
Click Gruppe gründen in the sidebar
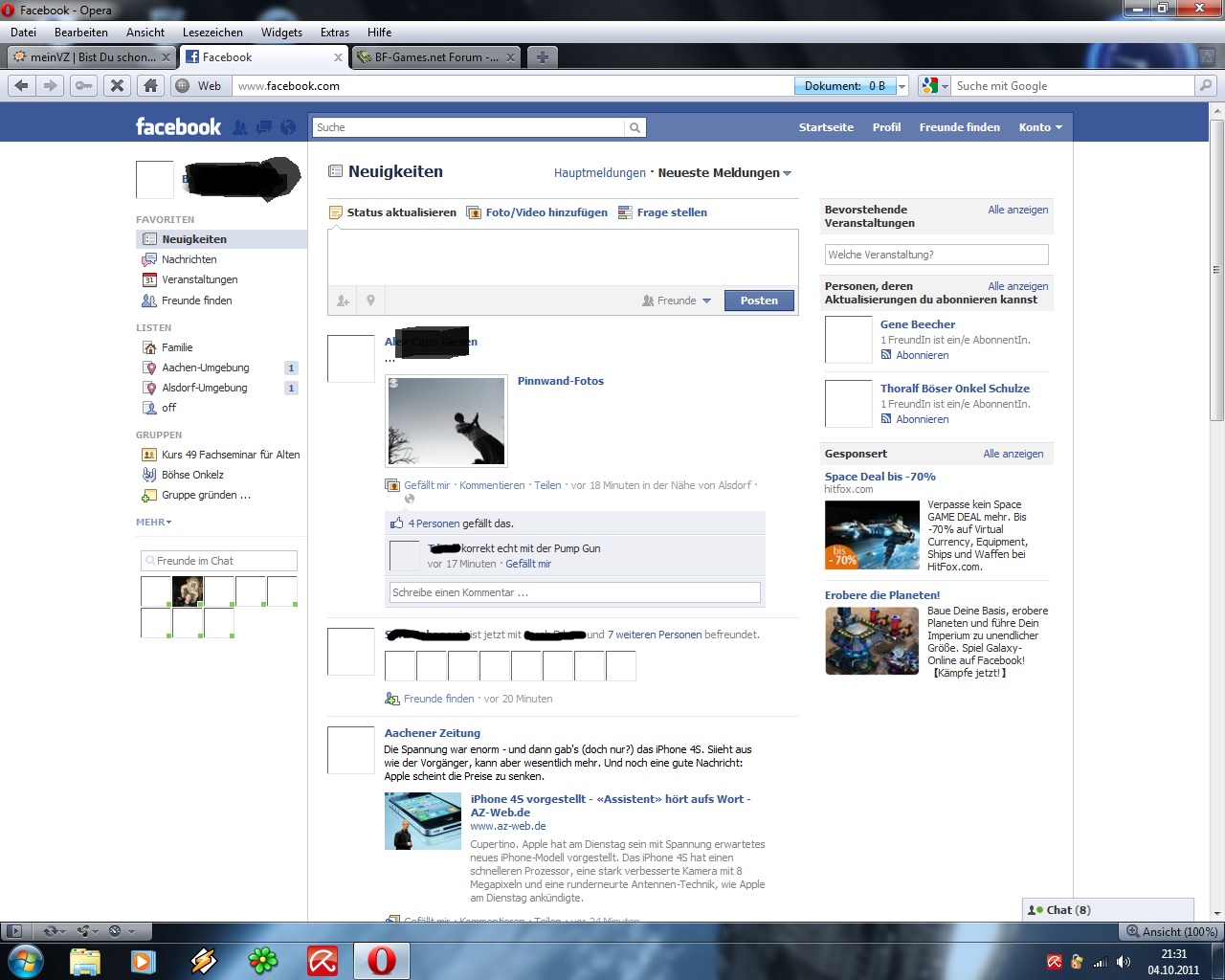coord(206,495)
